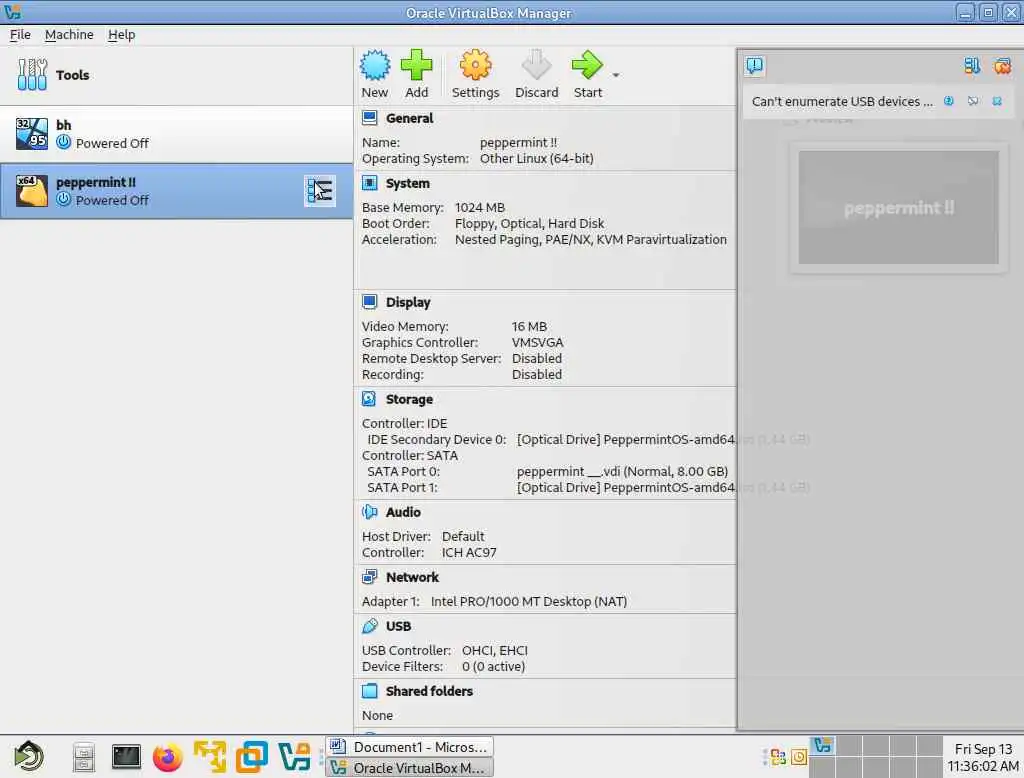The height and width of the screenshot is (778, 1024).
Task: Click the peppermint !! preview thumbnail
Action: pyautogui.click(x=898, y=208)
